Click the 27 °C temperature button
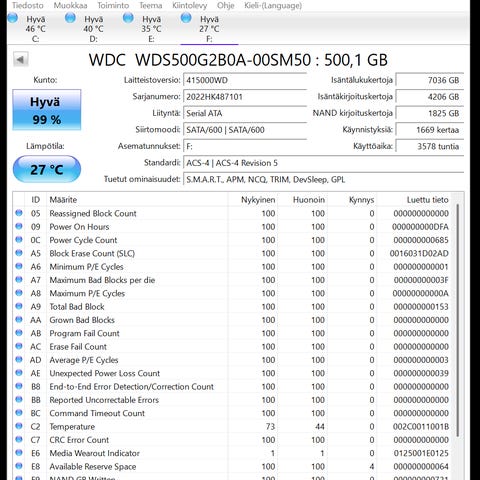Viewport: 480px width, 480px height. click(x=47, y=169)
